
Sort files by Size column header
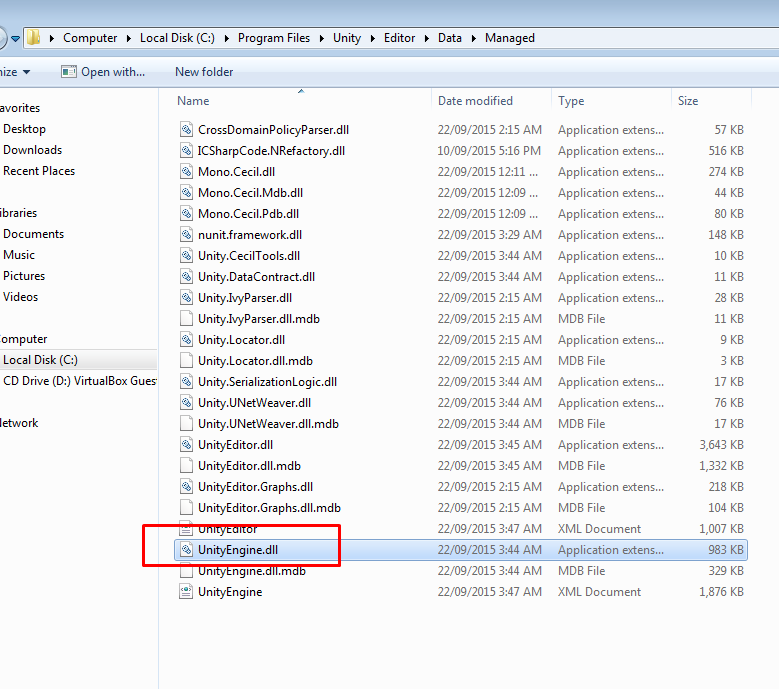pyautogui.click(x=688, y=101)
